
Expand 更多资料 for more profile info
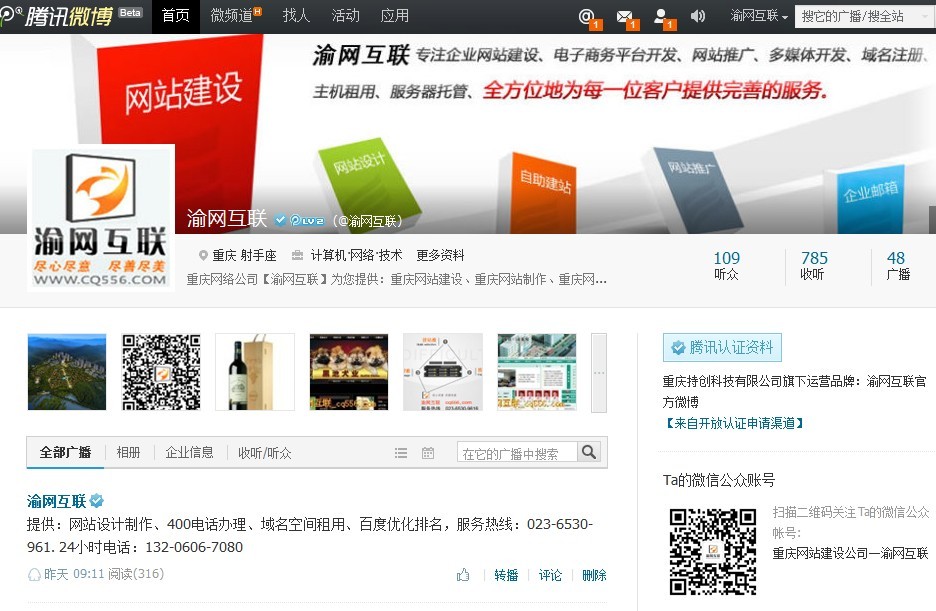(x=441, y=255)
